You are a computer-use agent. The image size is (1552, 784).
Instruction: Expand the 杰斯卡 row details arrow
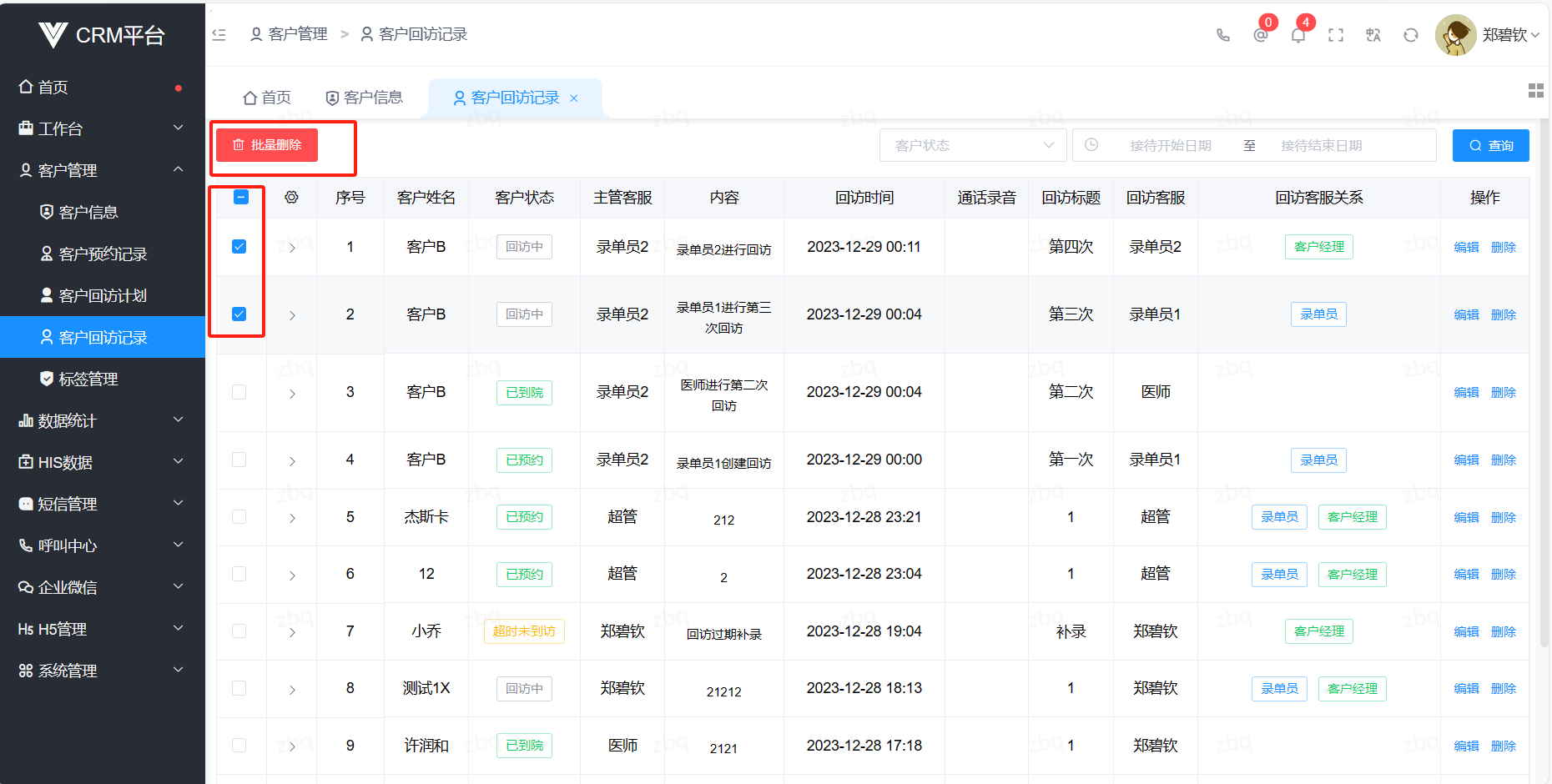pos(292,518)
